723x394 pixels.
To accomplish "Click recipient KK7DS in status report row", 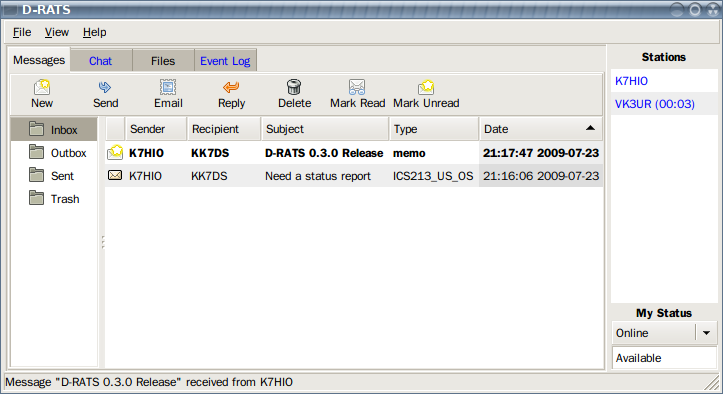I will 209,176.
